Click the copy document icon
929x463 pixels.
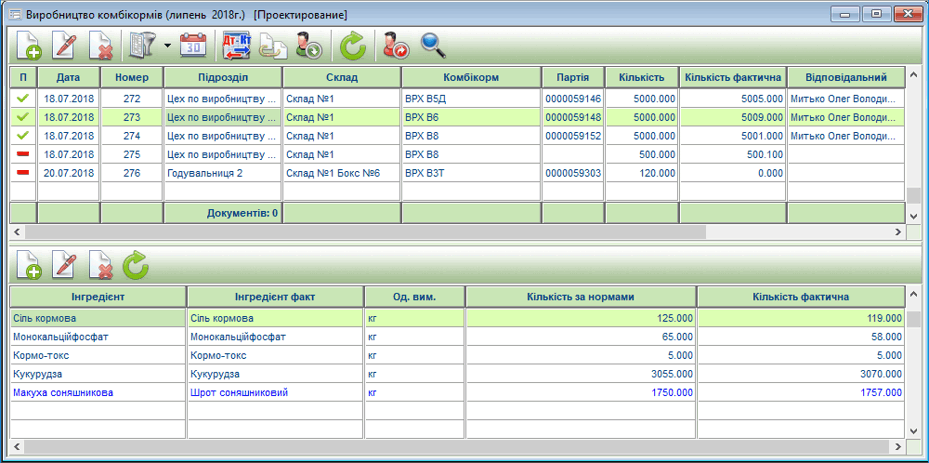coord(273,46)
